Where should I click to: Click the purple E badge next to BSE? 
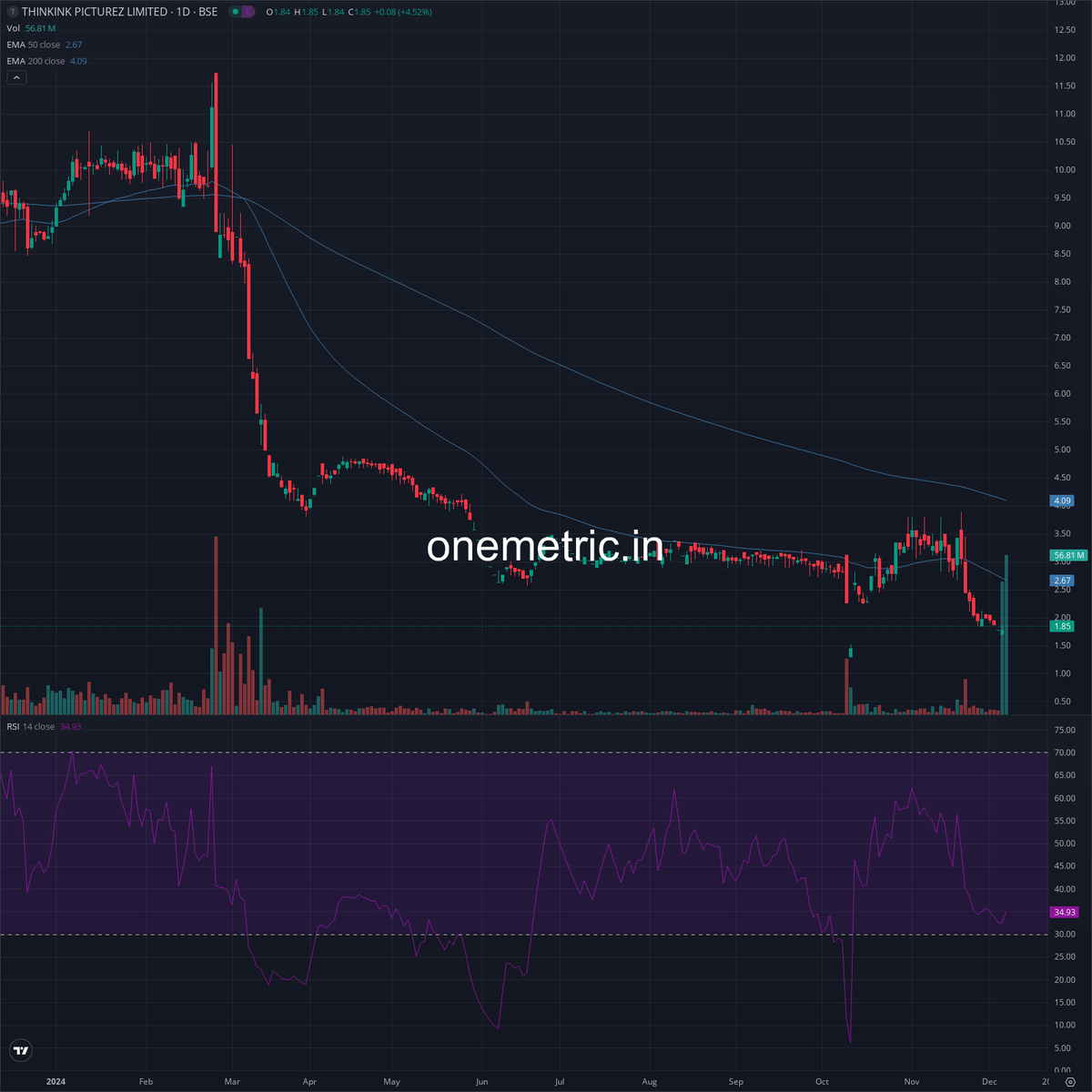pyautogui.click(x=248, y=12)
